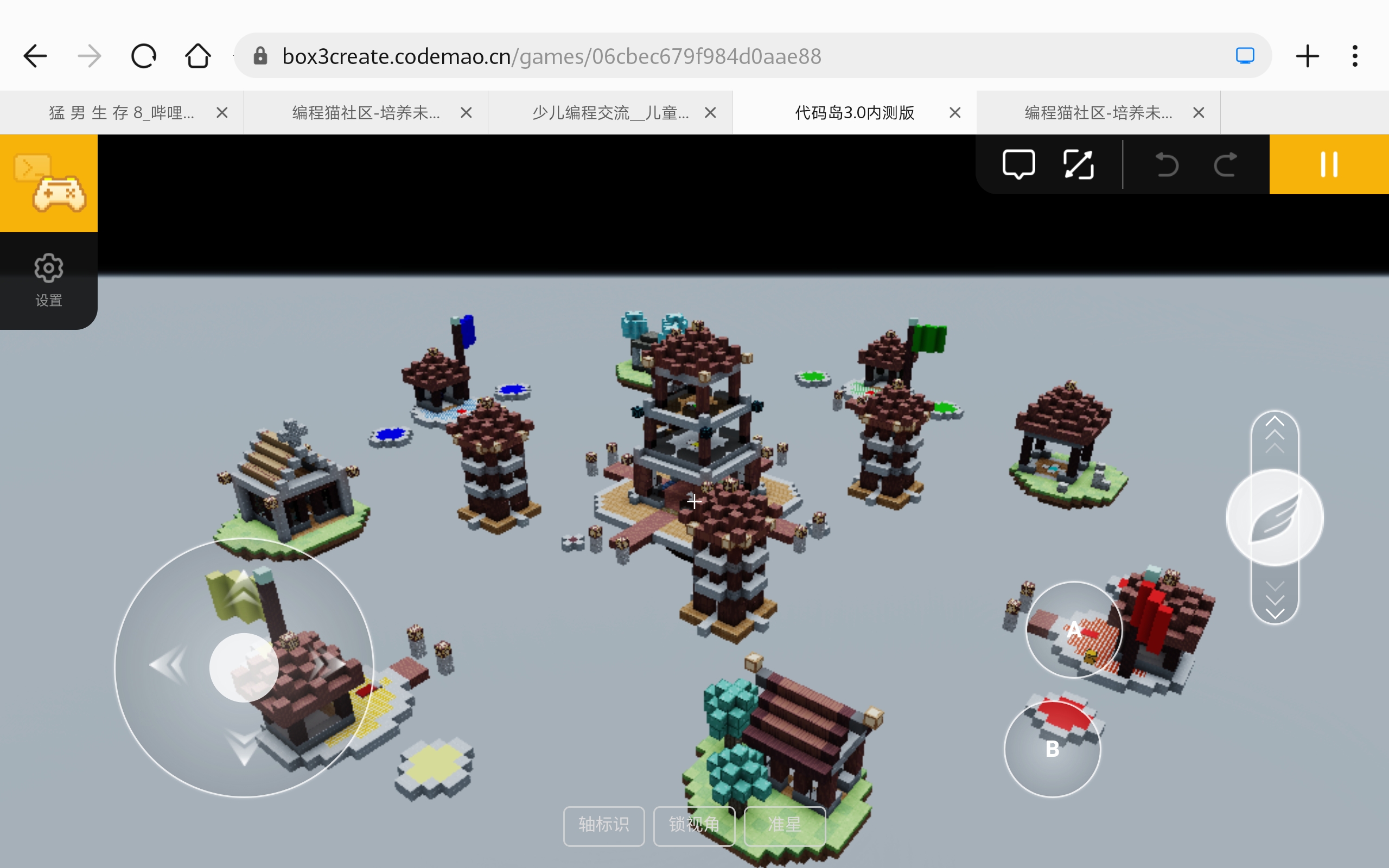This screenshot has width=1389, height=868.
Task: Open the browser home page
Action: 198,56
